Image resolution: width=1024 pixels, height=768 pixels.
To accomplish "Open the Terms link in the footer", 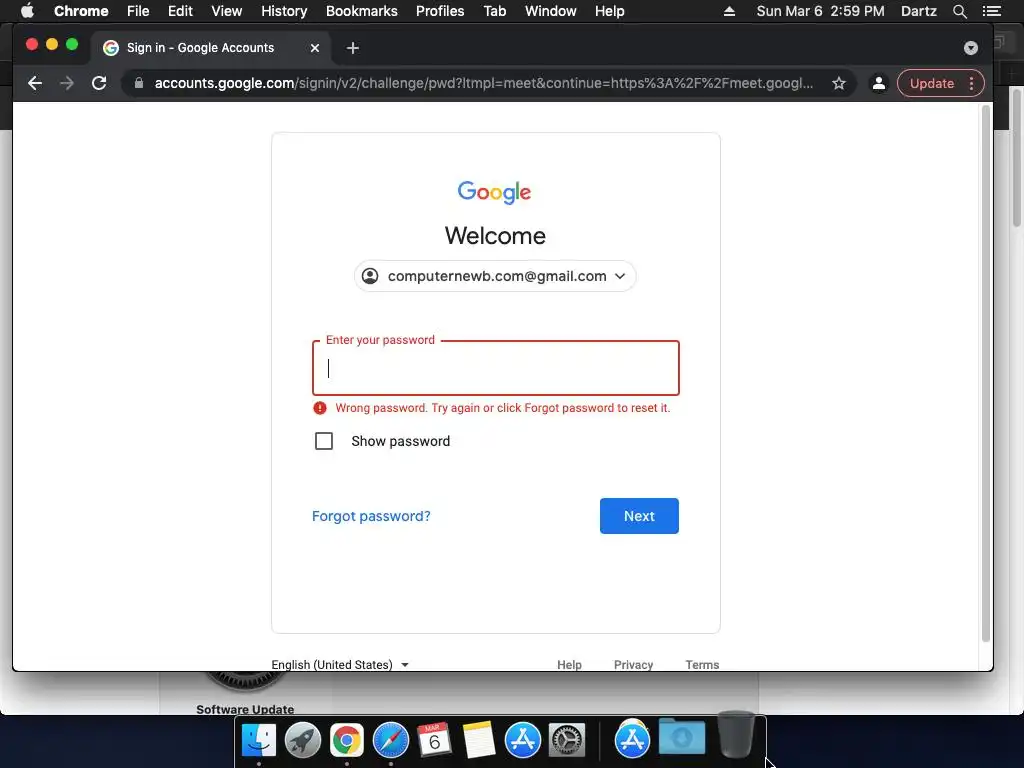I will pyautogui.click(x=702, y=665).
